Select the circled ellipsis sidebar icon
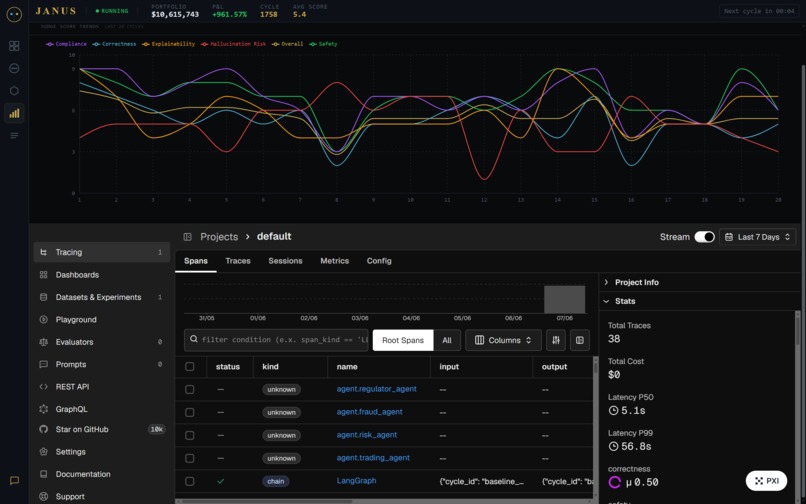Image resolution: width=806 pixels, height=504 pixels. (x=14, y=68)
